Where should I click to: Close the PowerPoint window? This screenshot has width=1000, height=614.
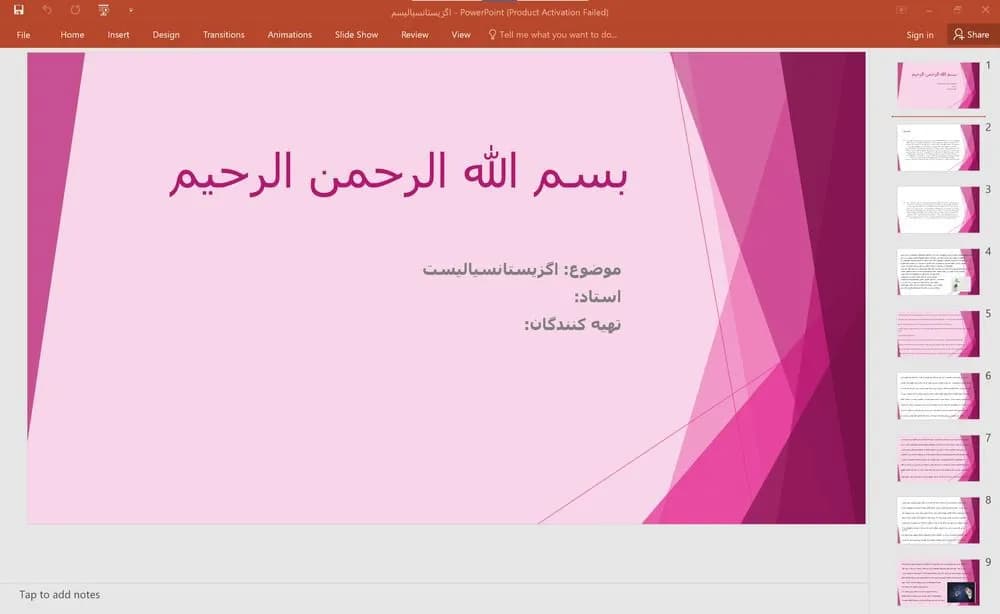[x=985, y=10]
